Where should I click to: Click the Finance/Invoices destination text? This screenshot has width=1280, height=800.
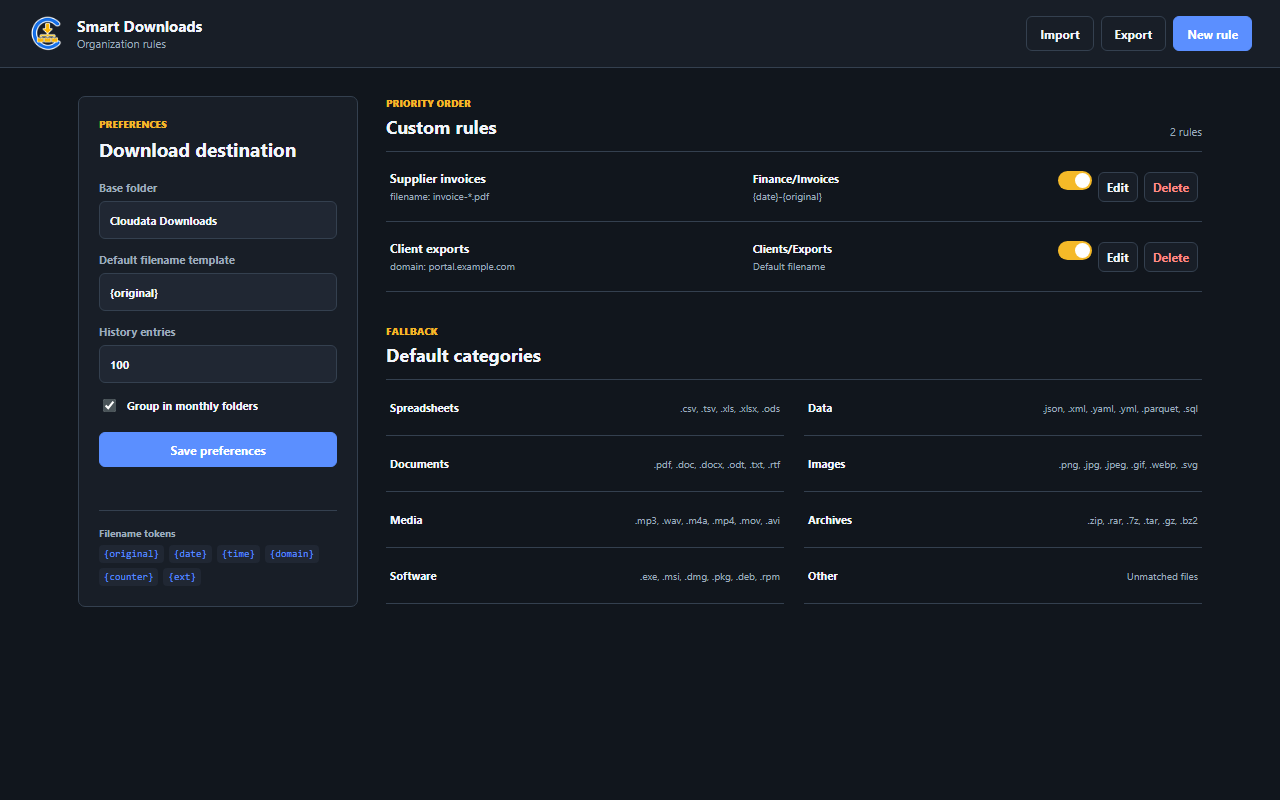tap(796, 179)
